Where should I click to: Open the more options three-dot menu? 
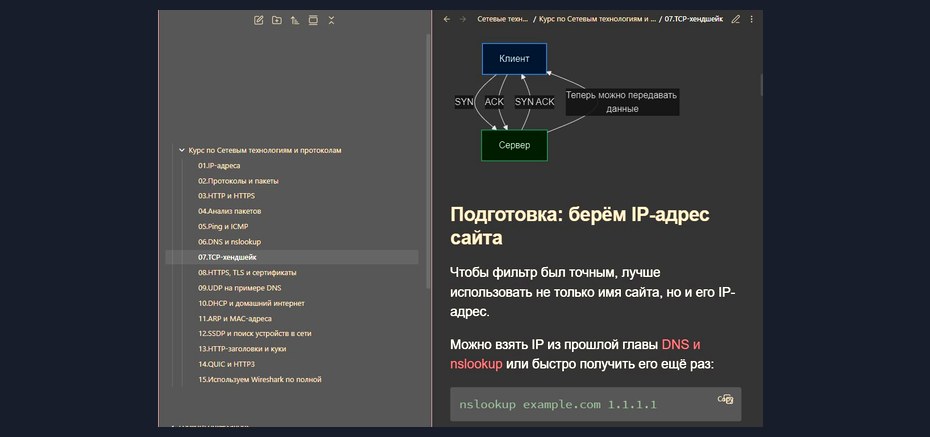pyautogui.click(x=751, y=19)
